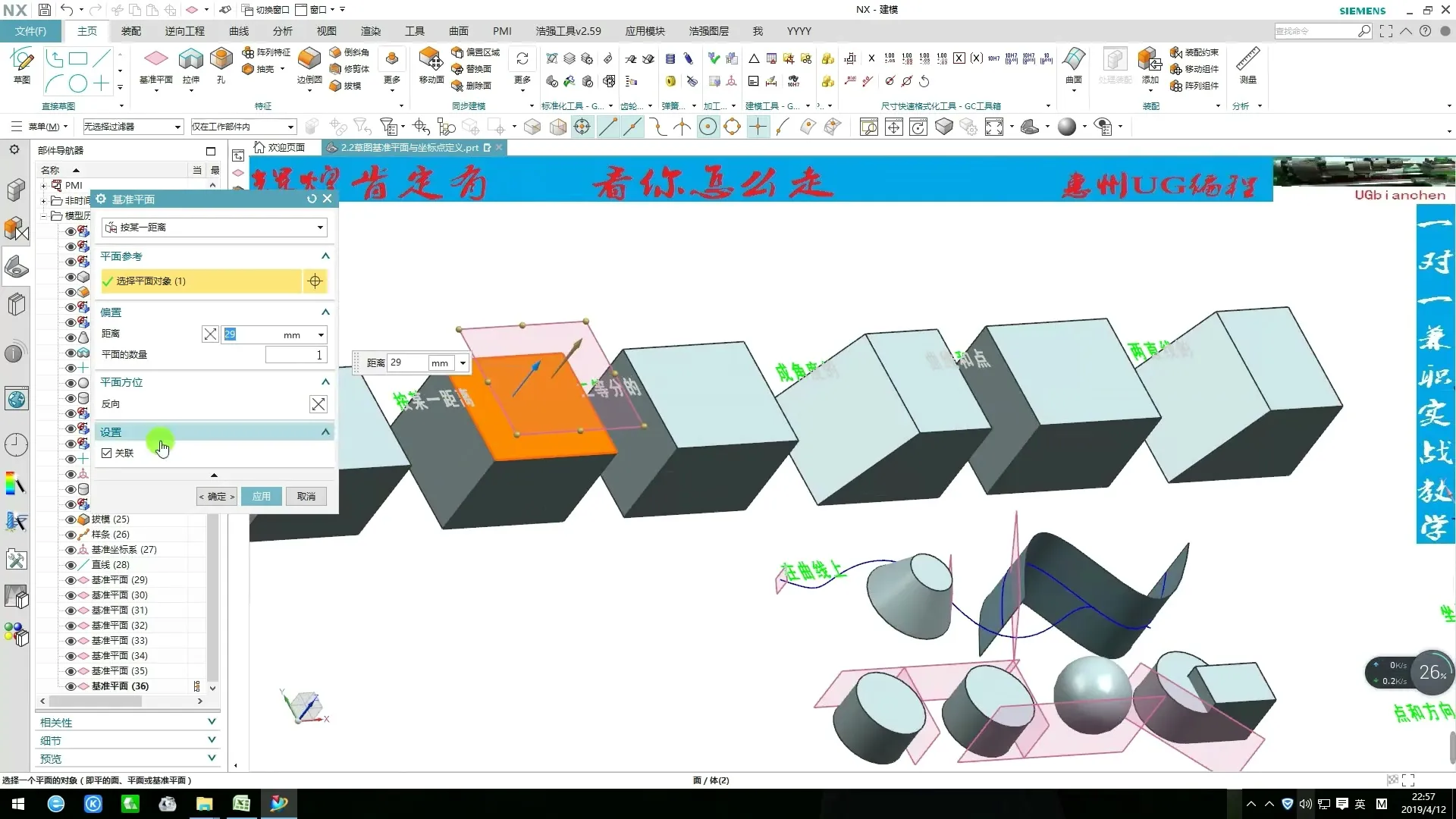The height and width of the screenshot is (819, 1456).
Task: Uncheck the 关联 associative checkbox
Action: pyautogui.click(x=107, y=453)
